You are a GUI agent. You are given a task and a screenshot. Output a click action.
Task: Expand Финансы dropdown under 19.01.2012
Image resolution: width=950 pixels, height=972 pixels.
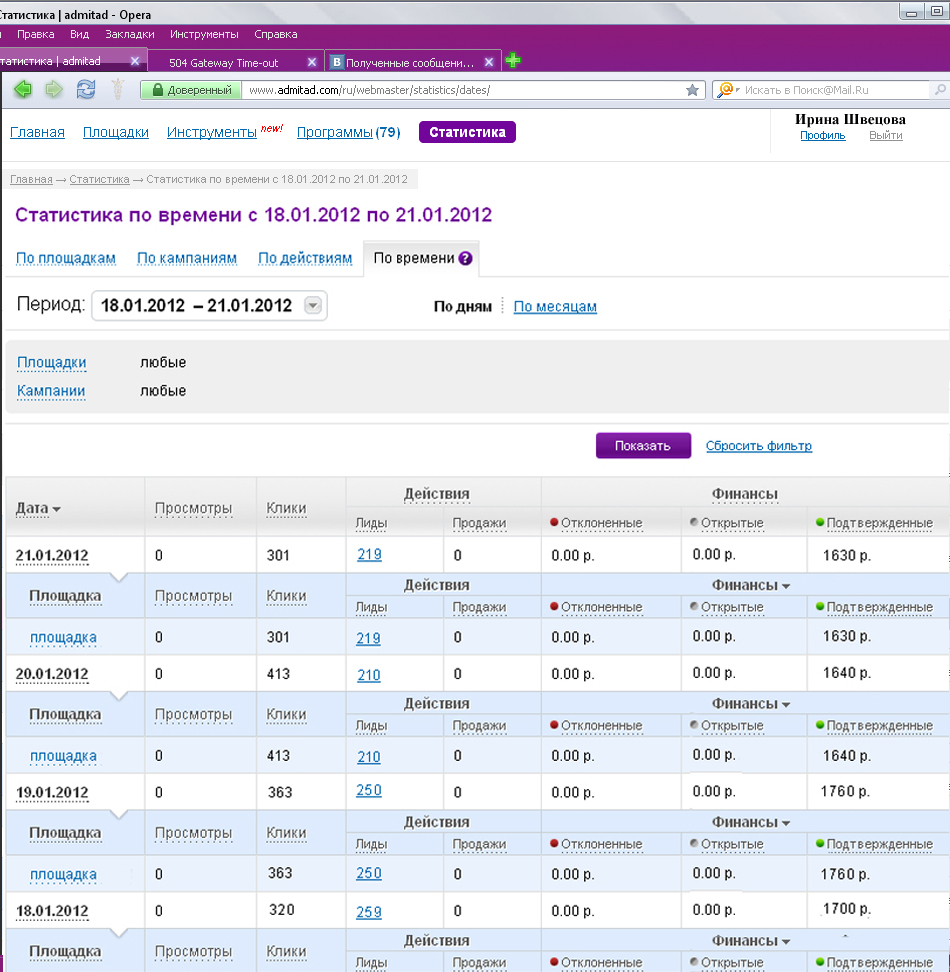pyautogui.click(x=786, y=823)
